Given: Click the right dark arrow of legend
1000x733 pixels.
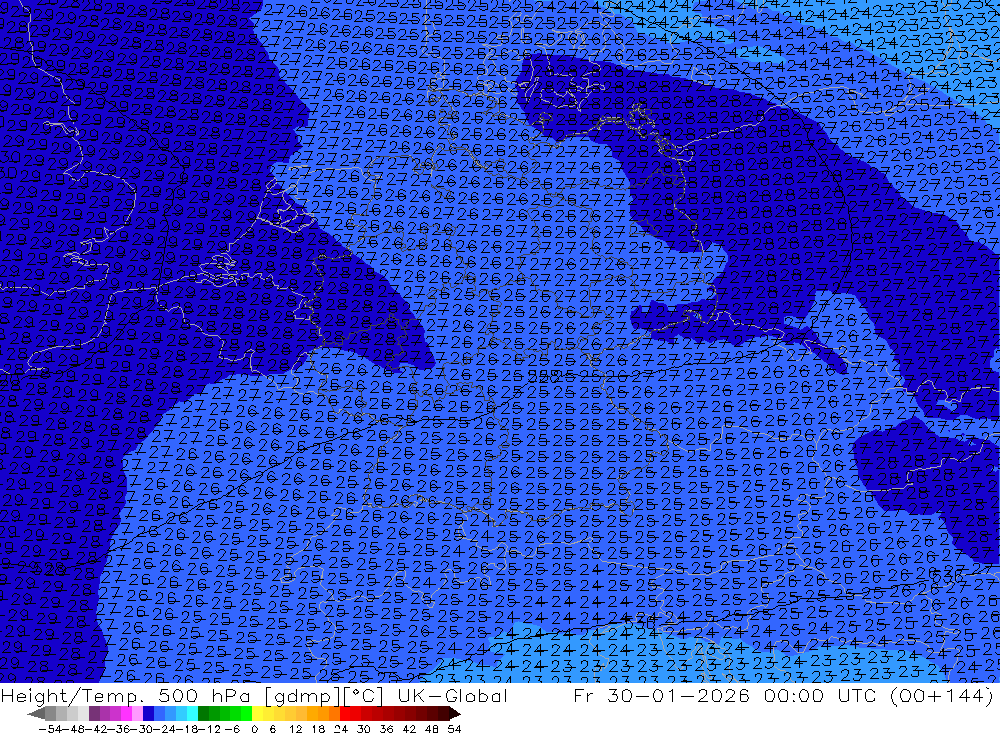Looking at the screenshot, I should pos(455,713).
